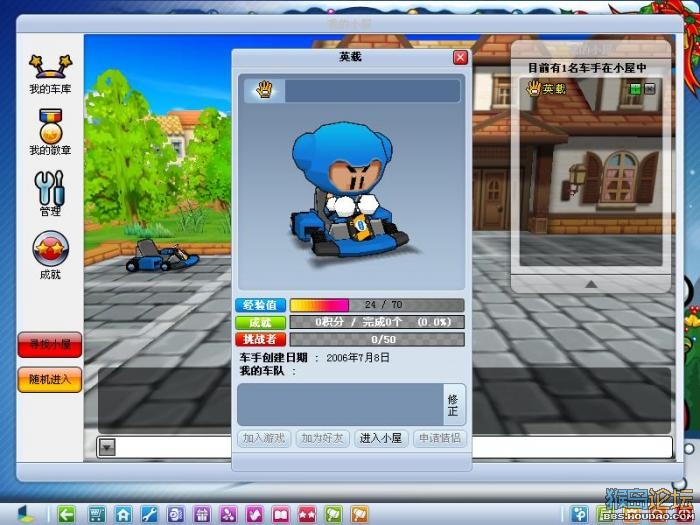This screenshot has width=700, height=525.
Task: Click the 我的车队 label
Action: (x=262, y=371)
